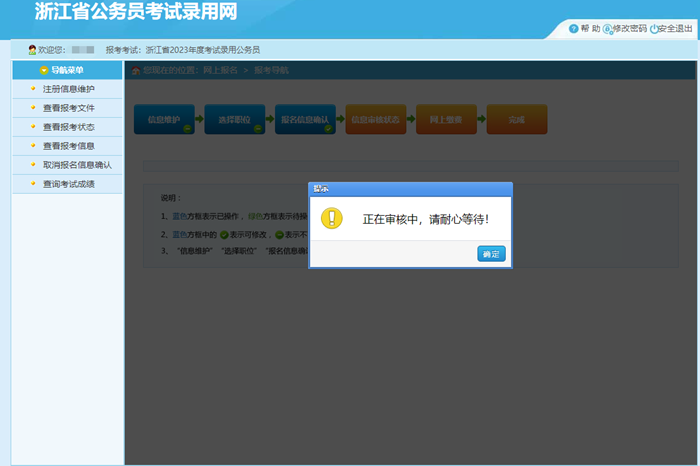
Task: Open 帮助 help link at top right
Action: [590, 29]
